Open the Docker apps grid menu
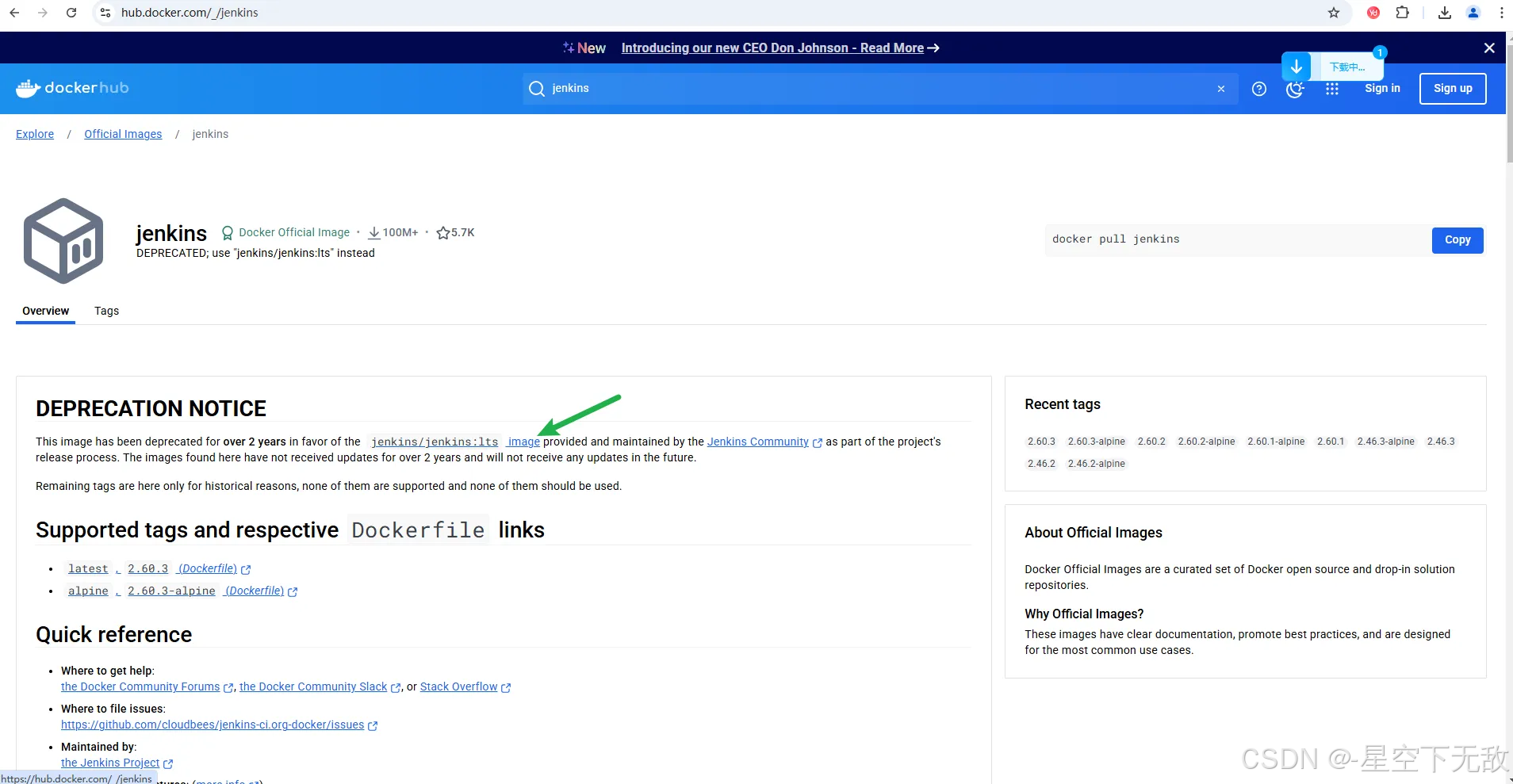This screenshot has width=1513, height=784. click(1332, 89)
